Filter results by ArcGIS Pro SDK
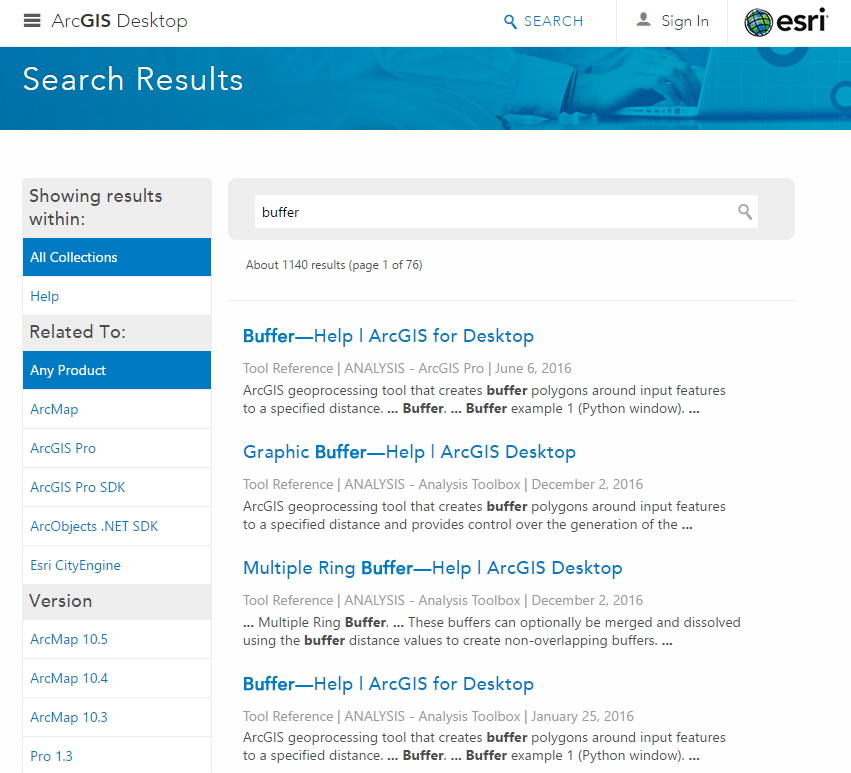 117,487
